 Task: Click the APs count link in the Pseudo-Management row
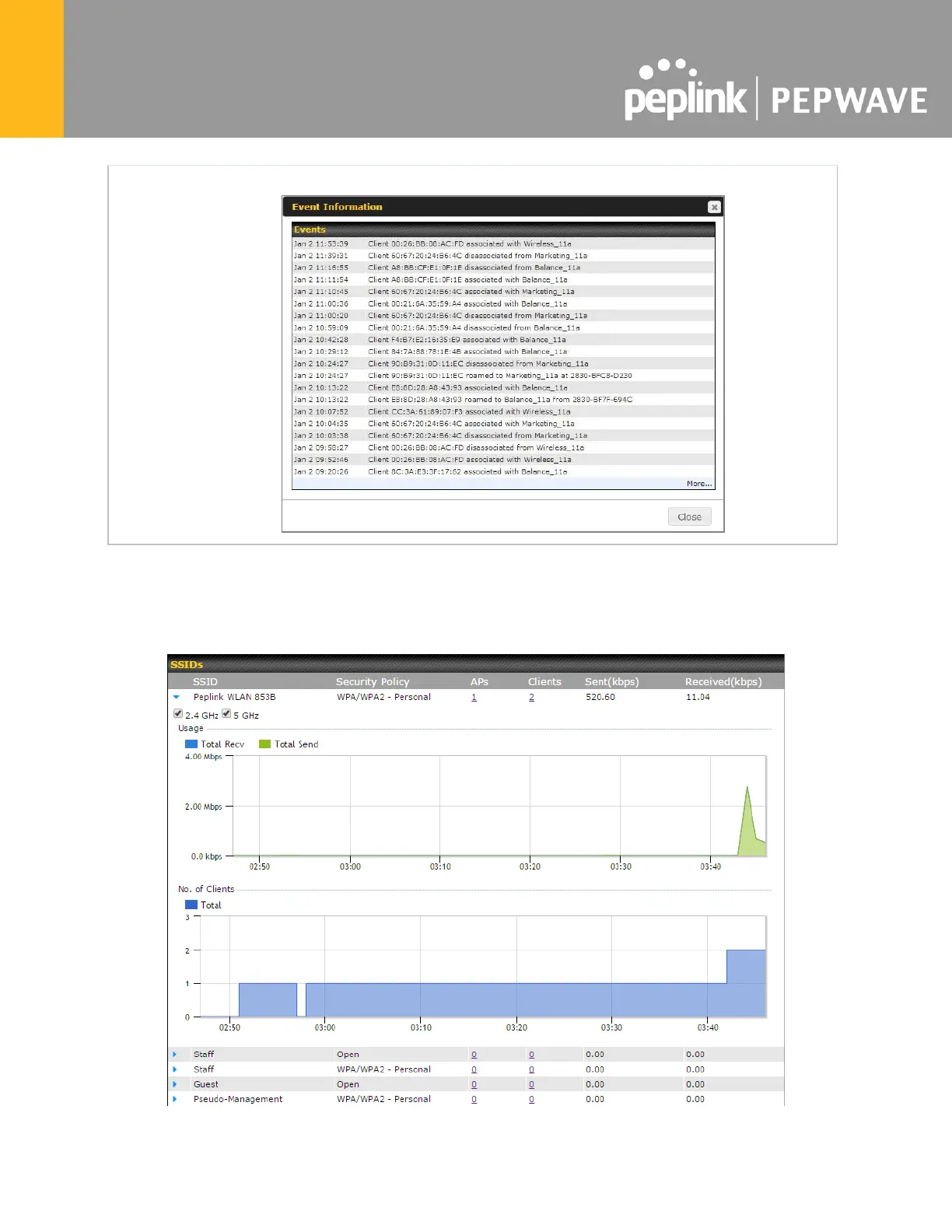coord(474,1099)
